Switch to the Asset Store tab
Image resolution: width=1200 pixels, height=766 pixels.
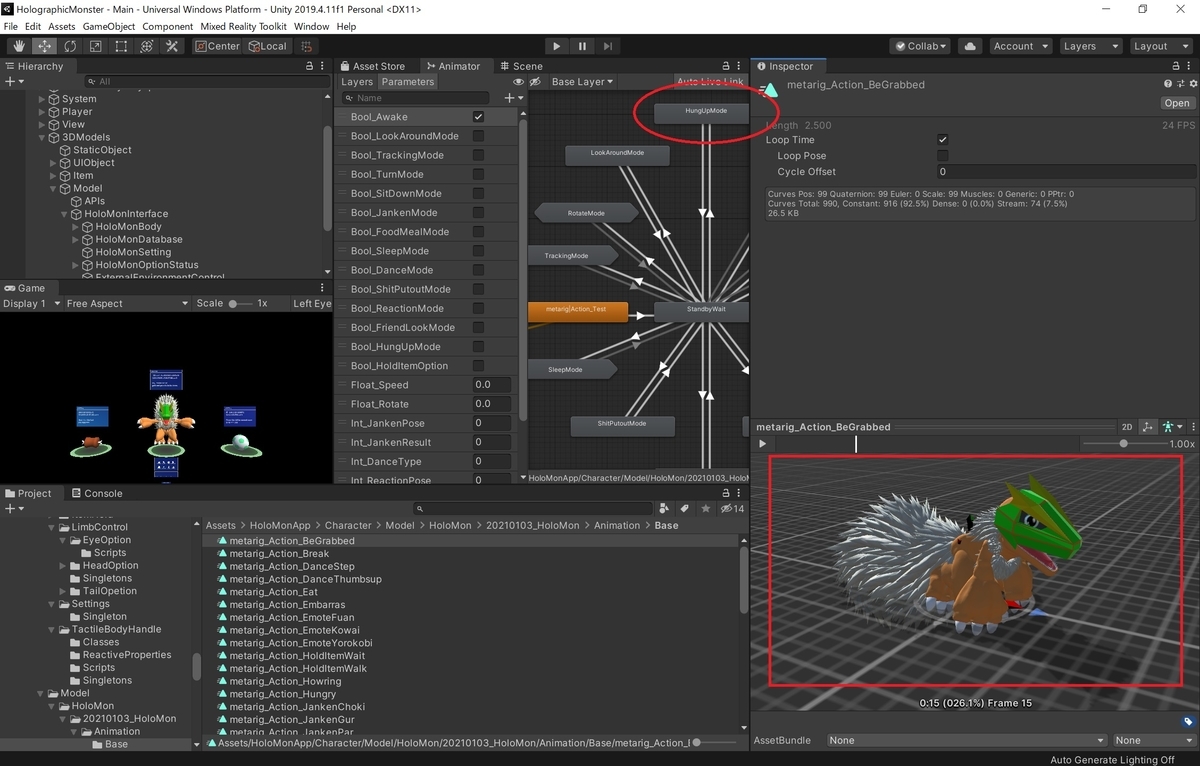(x=372, y=66)
